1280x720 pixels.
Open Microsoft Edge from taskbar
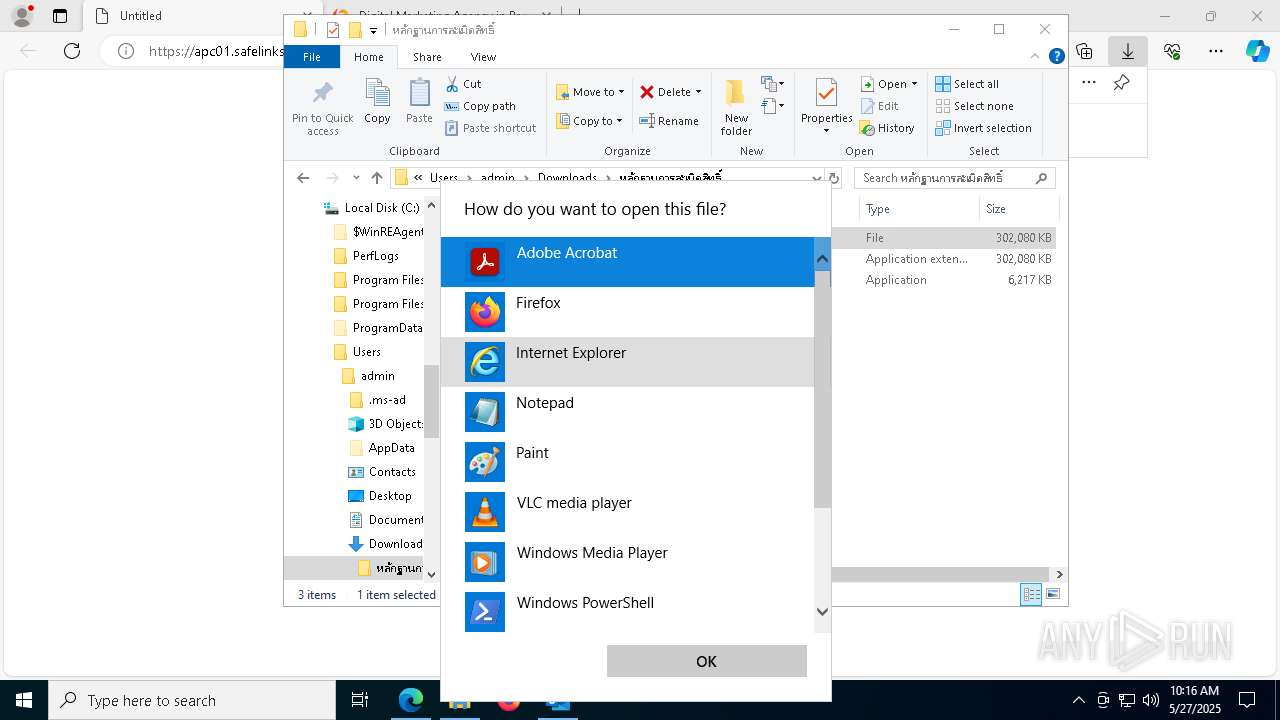pyautogui.click(x=411, y=700)
